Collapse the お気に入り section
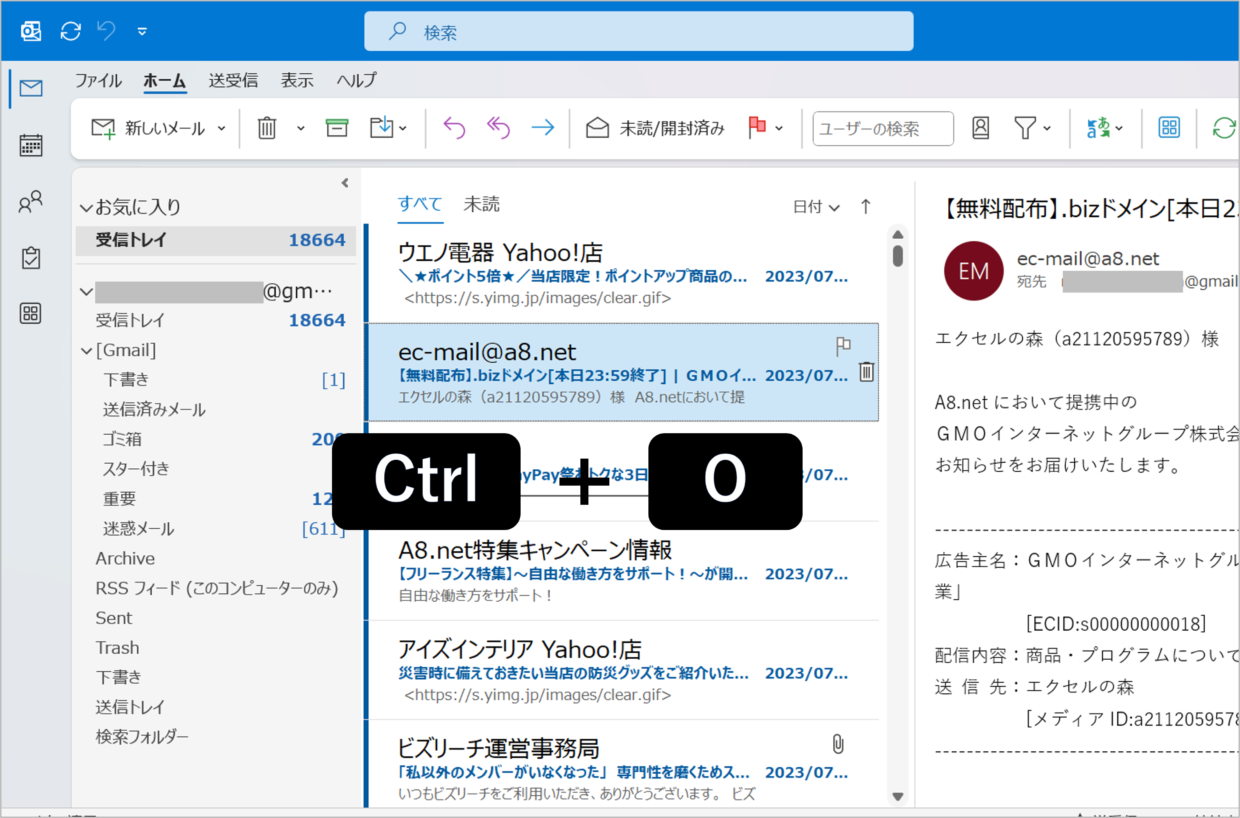This screenshot has width=1240, height=818. [x=86, y=208]
